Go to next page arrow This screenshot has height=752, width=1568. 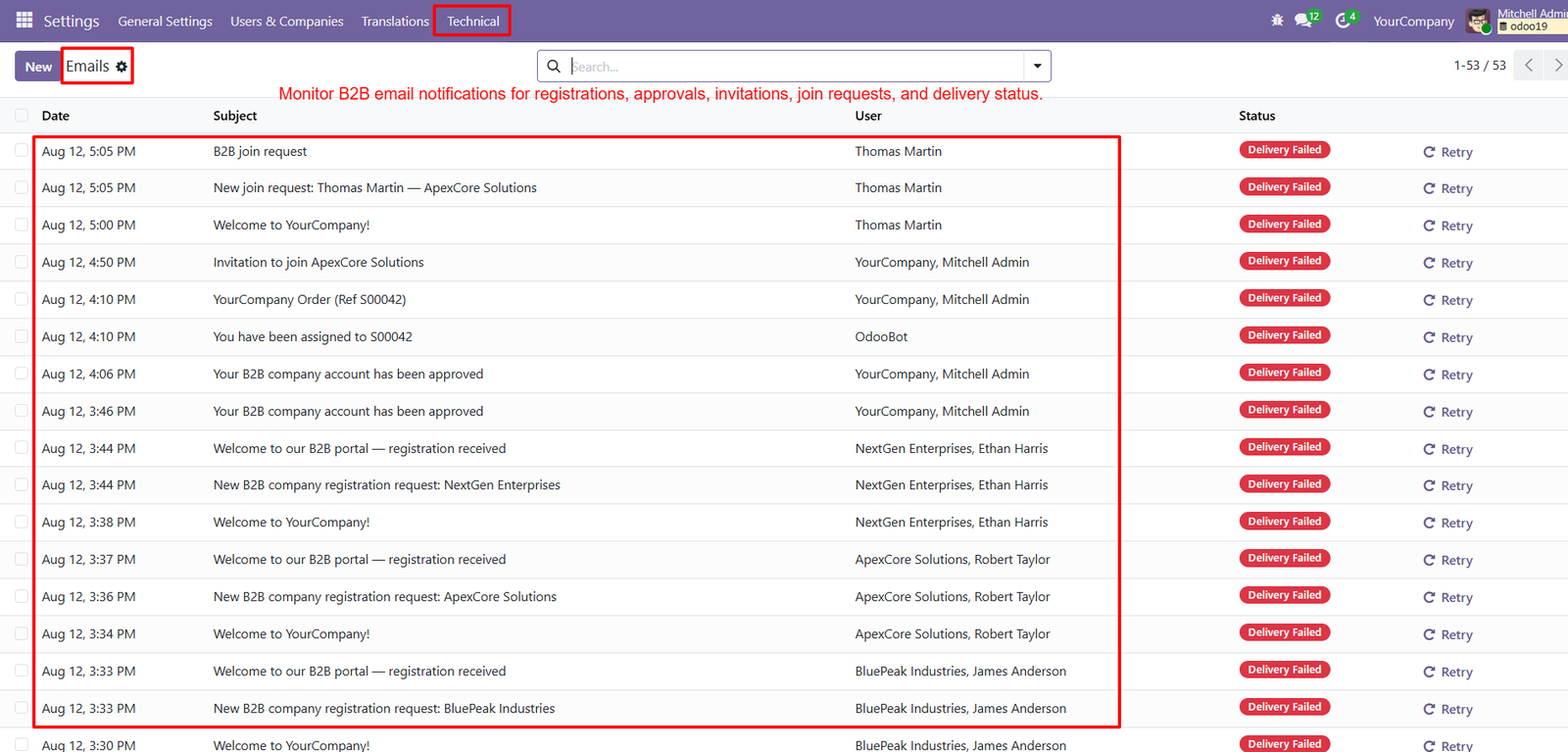pyautogui.click(x=1557, y=66)
